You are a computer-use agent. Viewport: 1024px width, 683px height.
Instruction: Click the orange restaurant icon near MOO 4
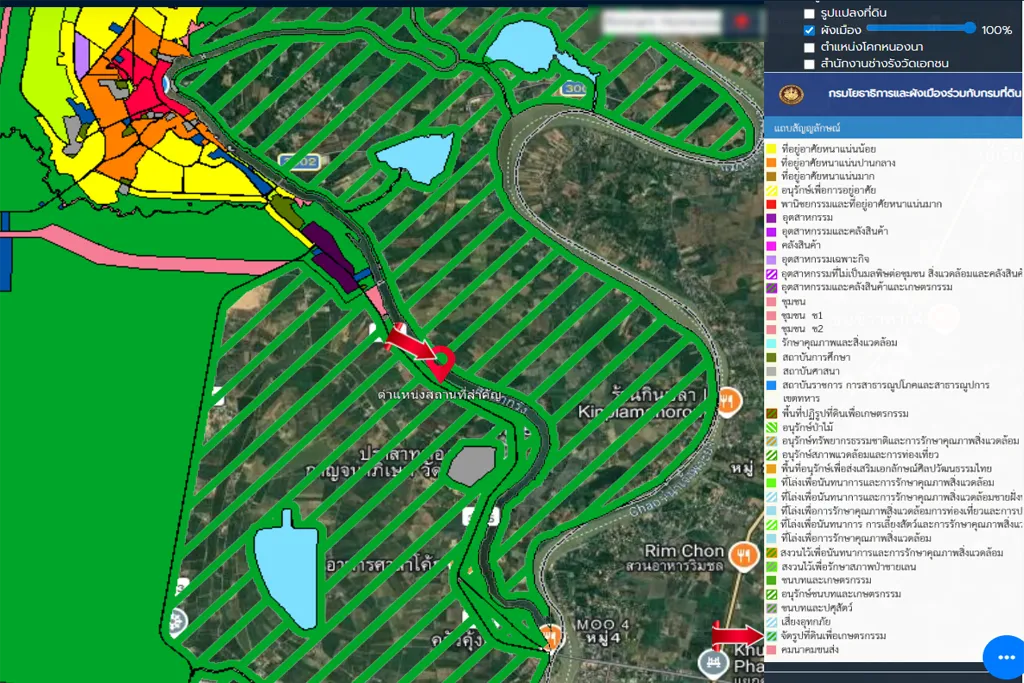[x=549, y=634]
